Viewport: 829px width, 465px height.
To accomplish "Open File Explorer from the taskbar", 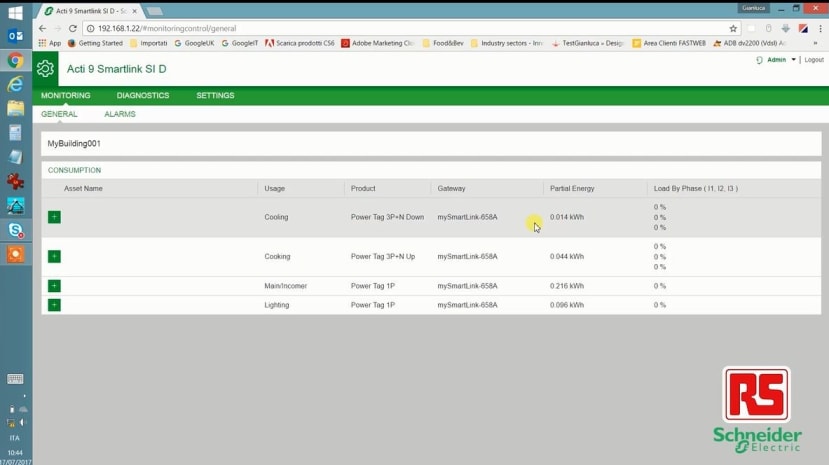I will pyautogui.click(x=15, y=108).
